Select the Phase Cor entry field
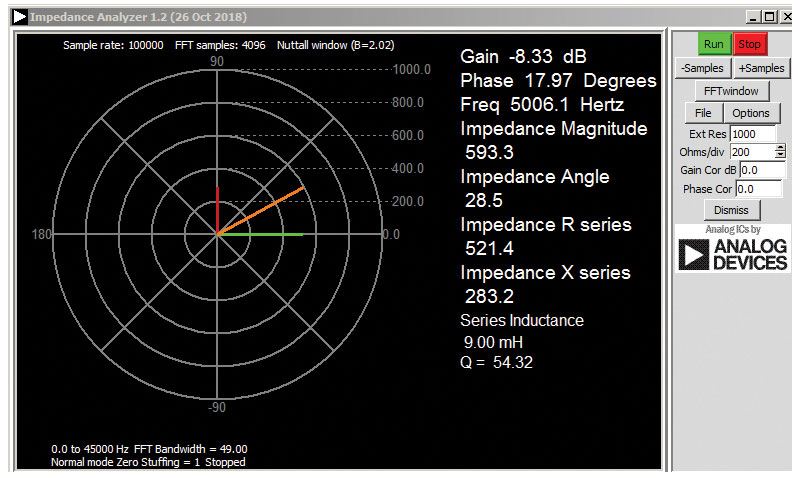 (x=760, y=189)
